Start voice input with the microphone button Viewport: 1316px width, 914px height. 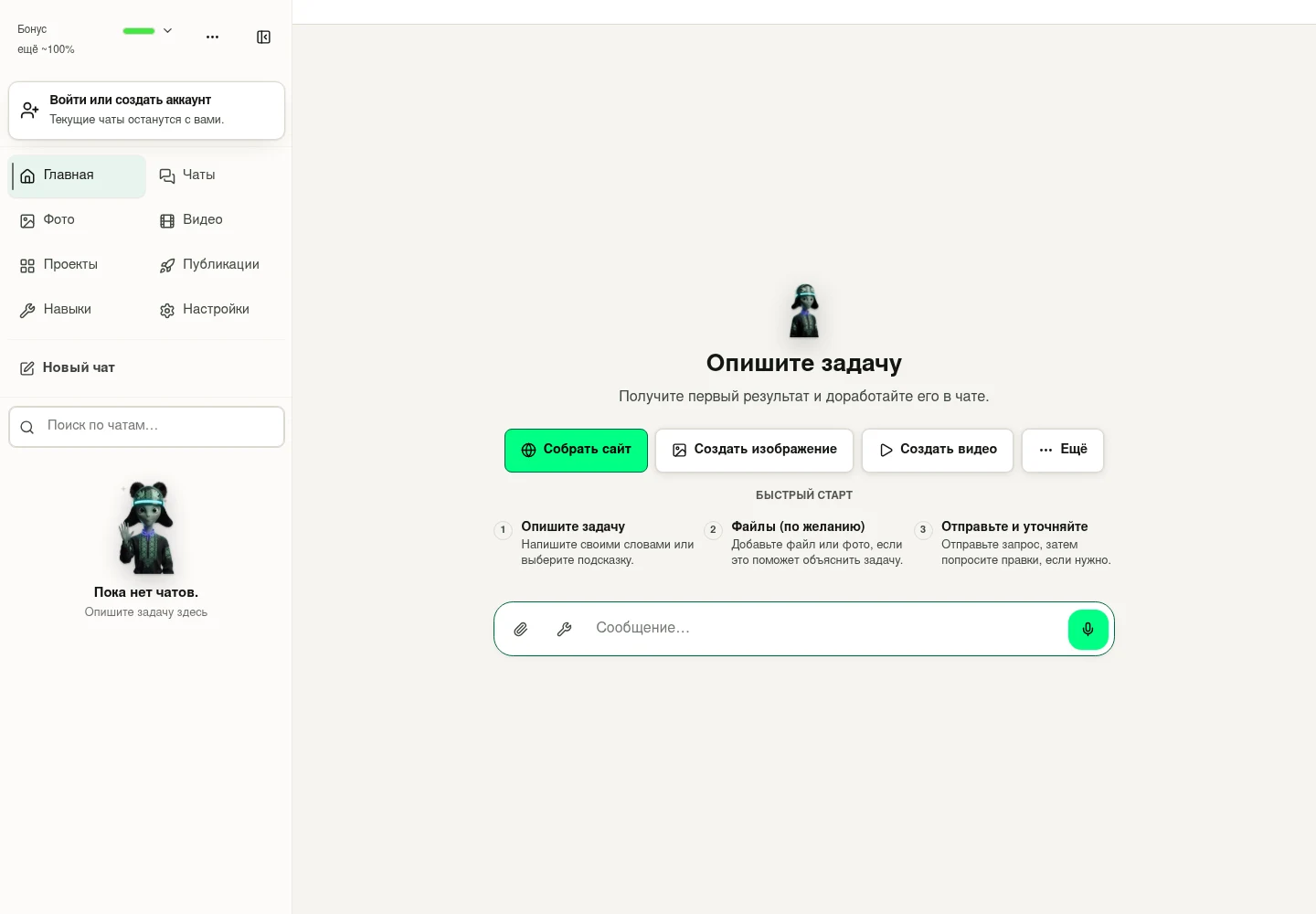1088,629
